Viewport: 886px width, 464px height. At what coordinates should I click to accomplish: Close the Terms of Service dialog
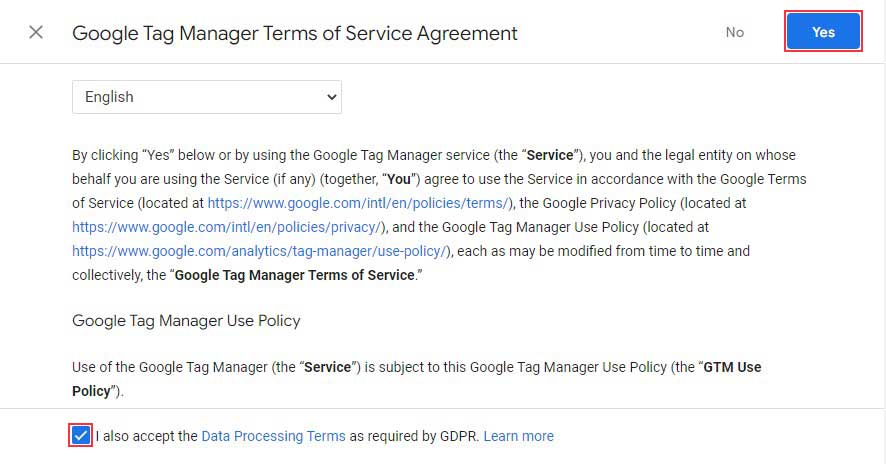[36, 32]
